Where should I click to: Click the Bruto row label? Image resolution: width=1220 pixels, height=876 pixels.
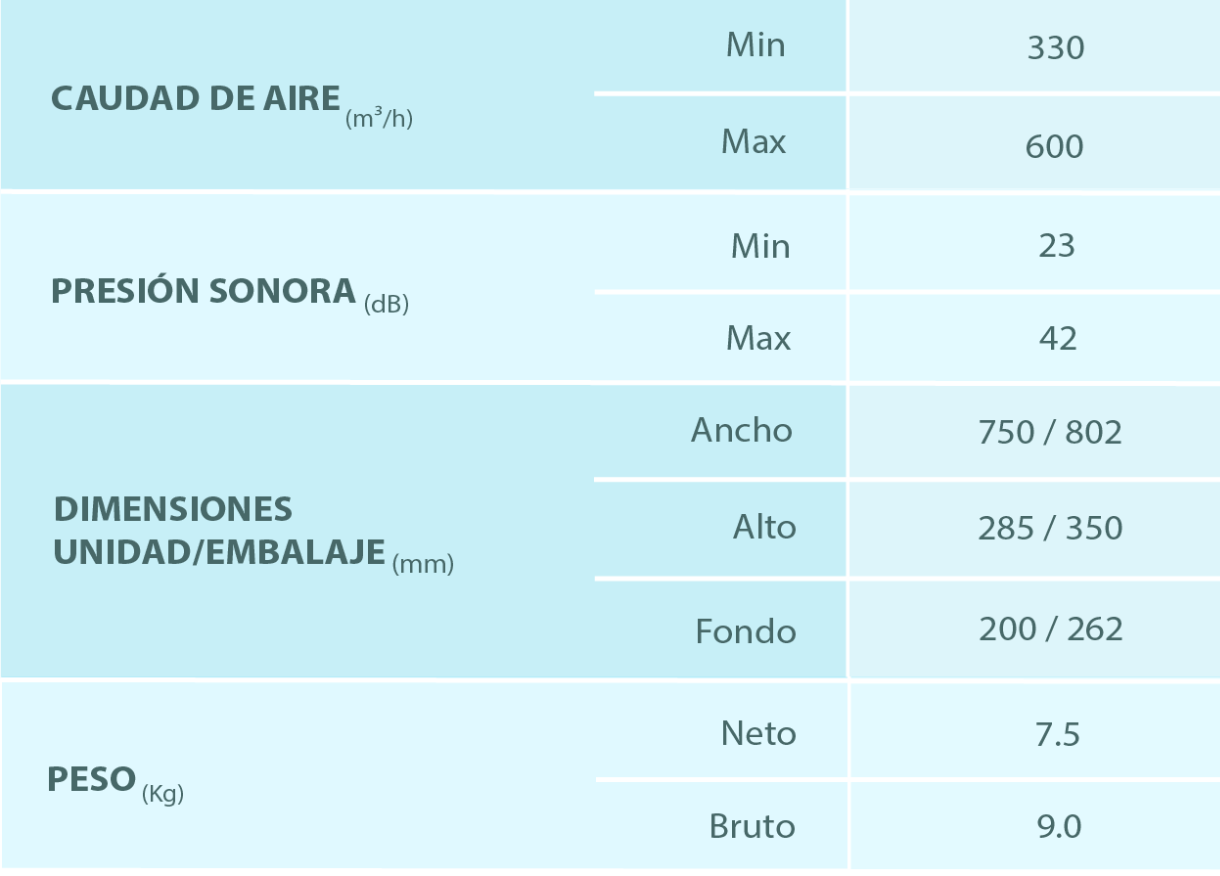coord(752,826)
